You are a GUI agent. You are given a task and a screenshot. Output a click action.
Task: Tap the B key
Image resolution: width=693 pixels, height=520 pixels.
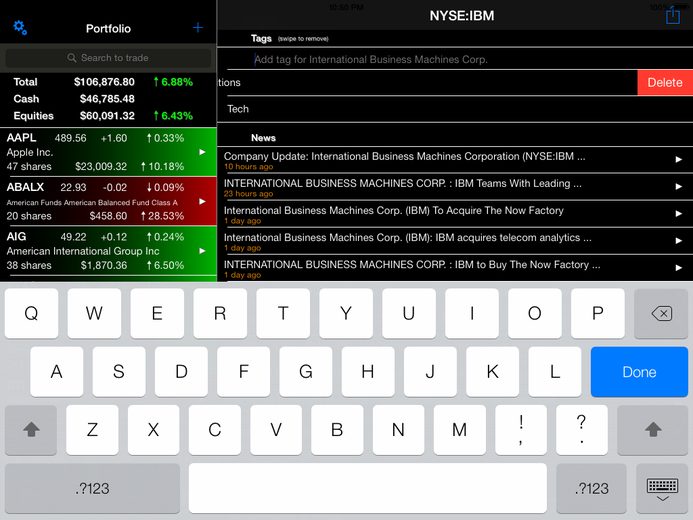337,429
